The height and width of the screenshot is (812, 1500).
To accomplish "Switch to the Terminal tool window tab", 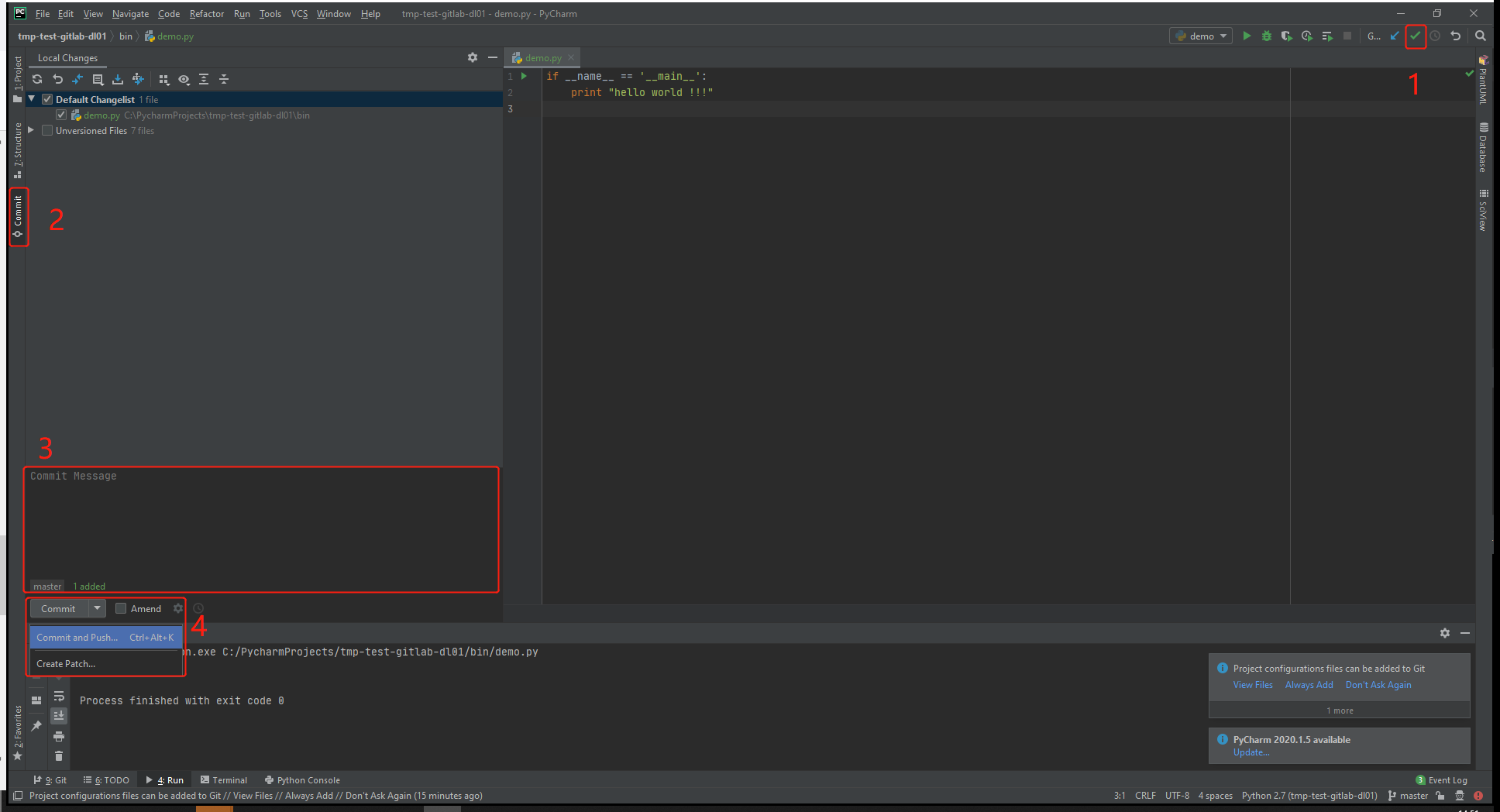I will coord(229,779).
